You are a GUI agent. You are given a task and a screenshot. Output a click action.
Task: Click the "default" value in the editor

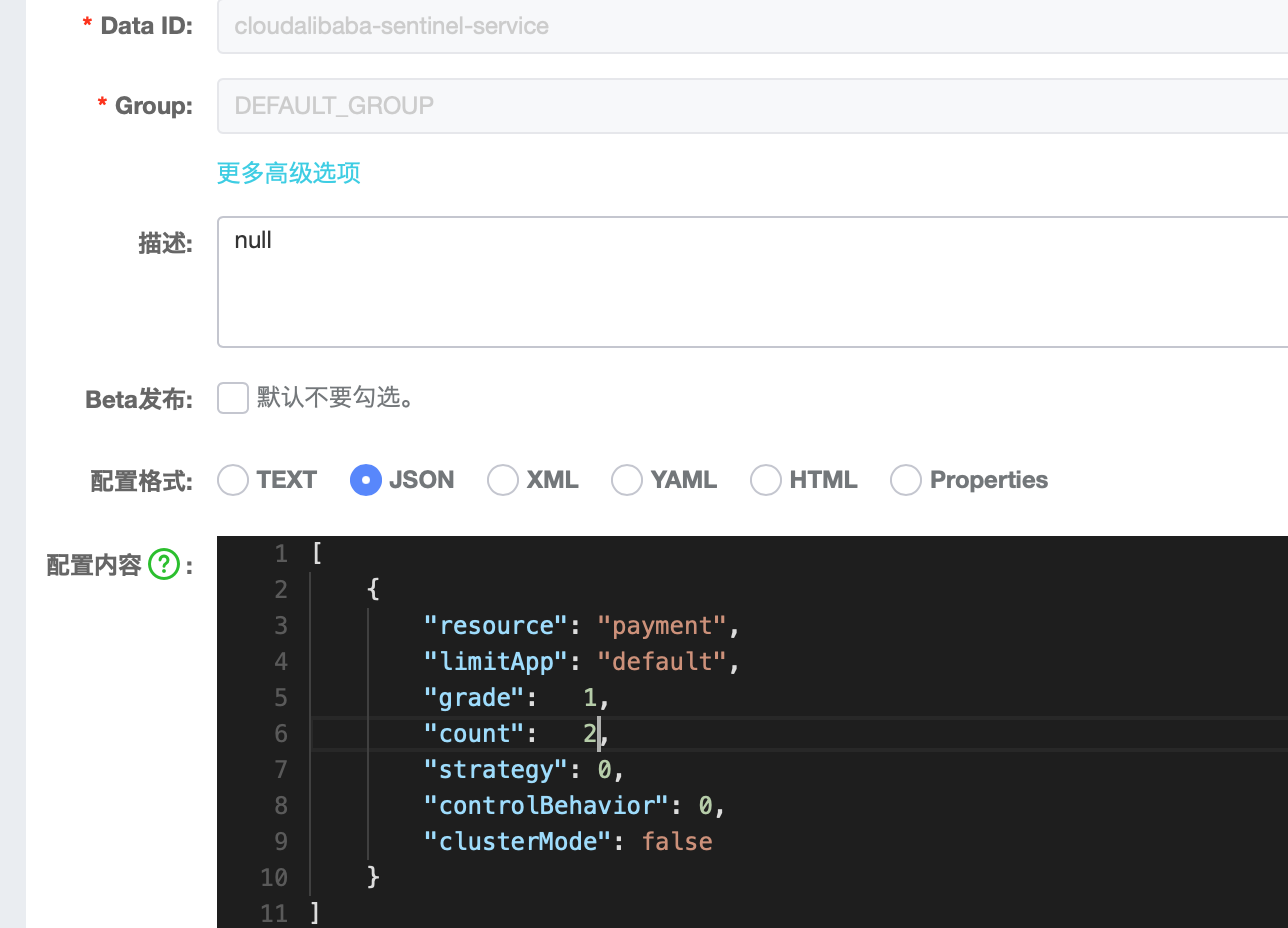[662, 662]
